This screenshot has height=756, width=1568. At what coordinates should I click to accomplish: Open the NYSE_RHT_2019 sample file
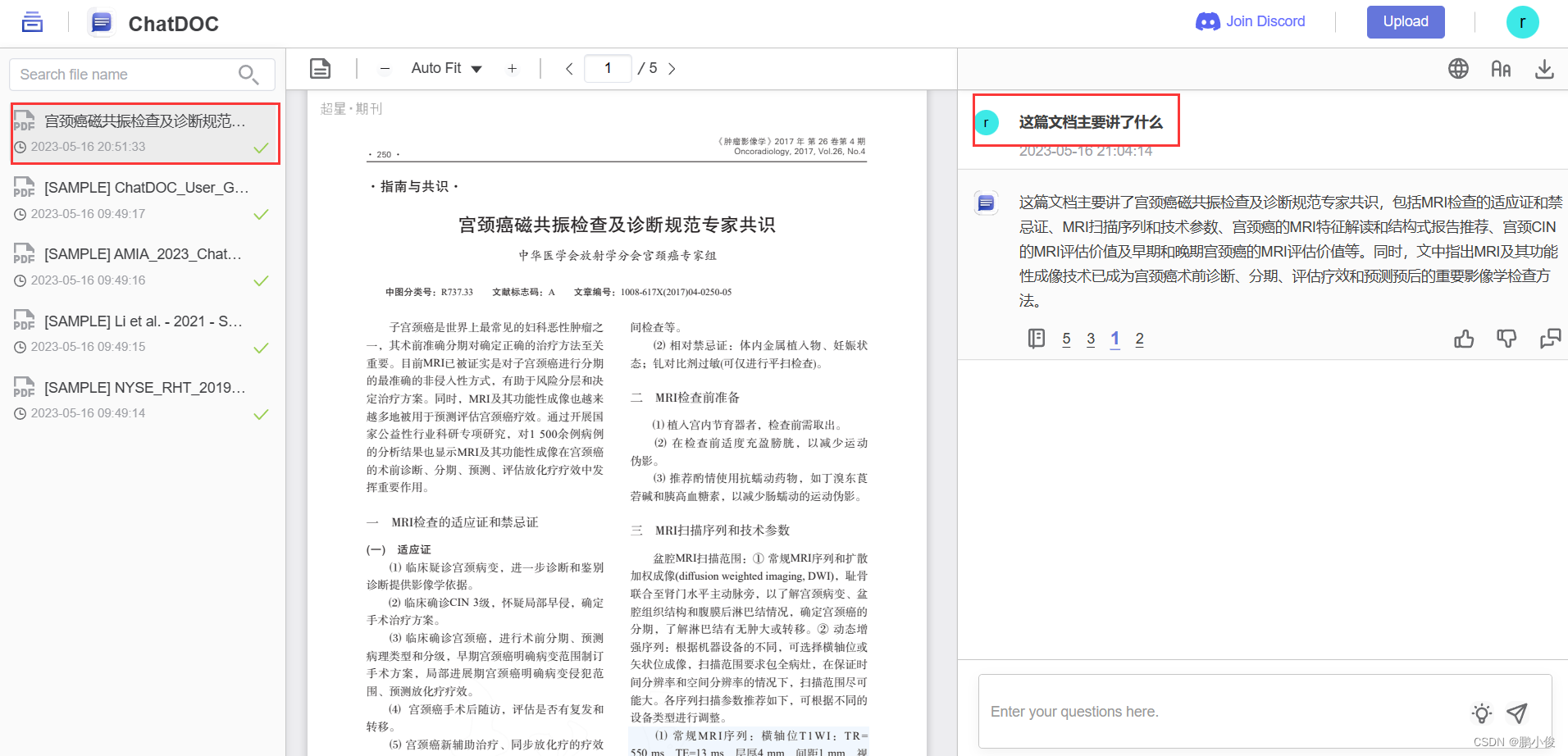point(141,399)
